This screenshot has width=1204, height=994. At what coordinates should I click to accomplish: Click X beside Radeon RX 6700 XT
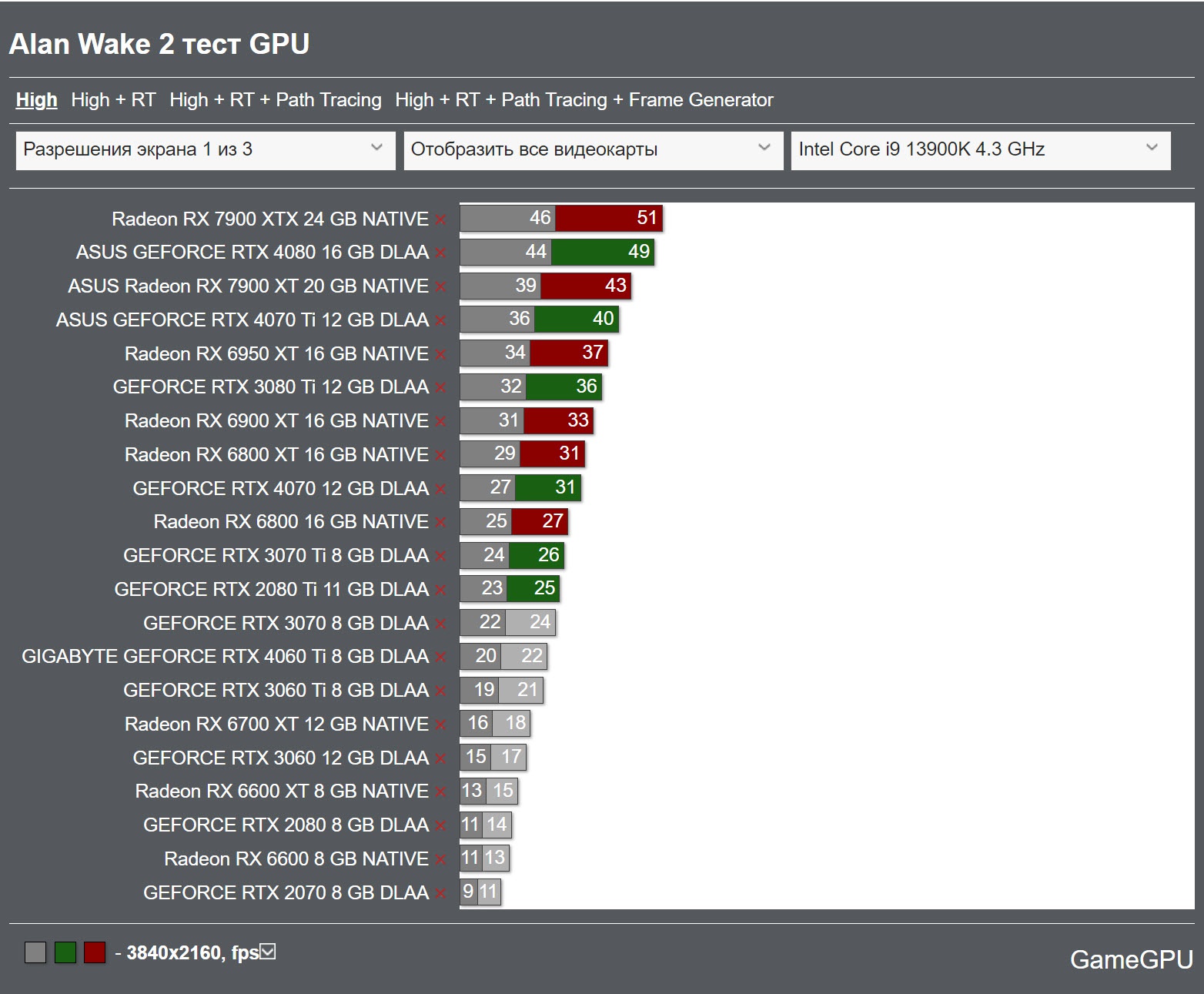click(x=441, y=725)
